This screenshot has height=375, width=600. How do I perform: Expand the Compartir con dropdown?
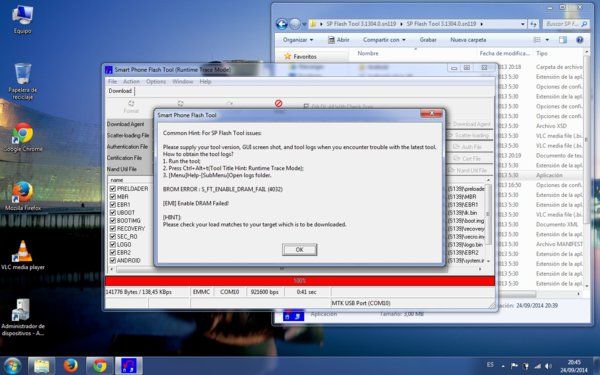(x=384, y=40)
